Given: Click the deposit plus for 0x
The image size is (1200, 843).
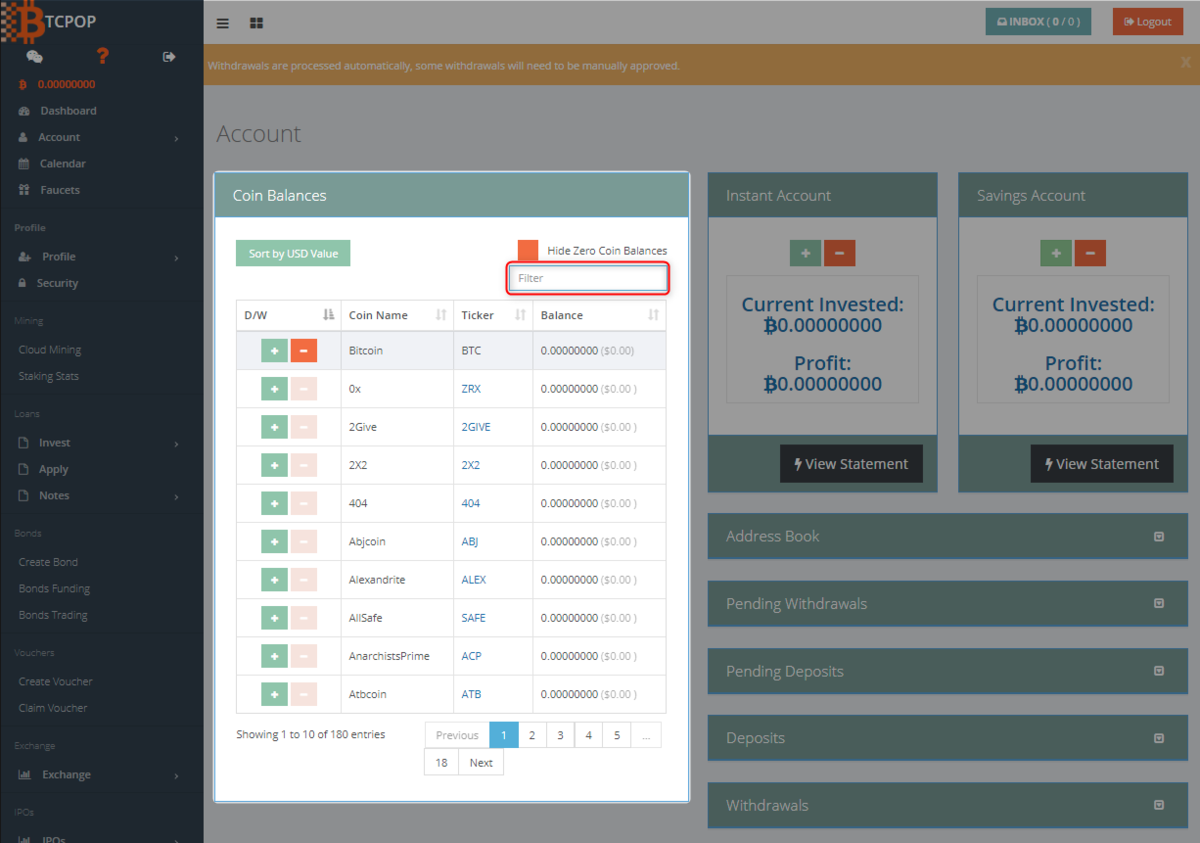Looking at the screenshot, I should pos(274,389).
